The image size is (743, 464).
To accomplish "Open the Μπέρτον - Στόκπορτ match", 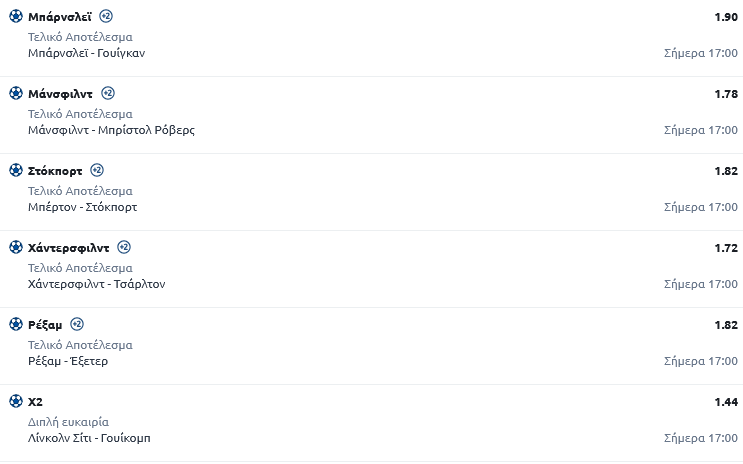I will coord(83,207).
